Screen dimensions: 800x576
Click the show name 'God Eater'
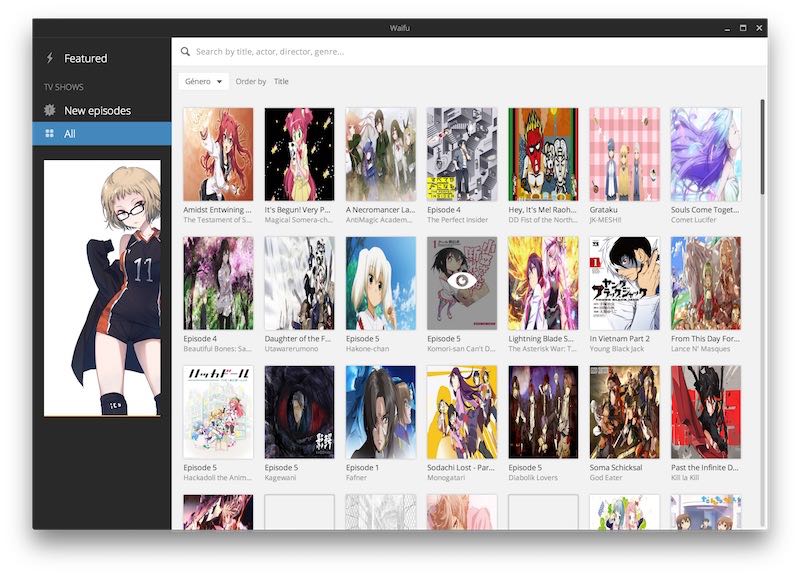[x=606, y=478]
